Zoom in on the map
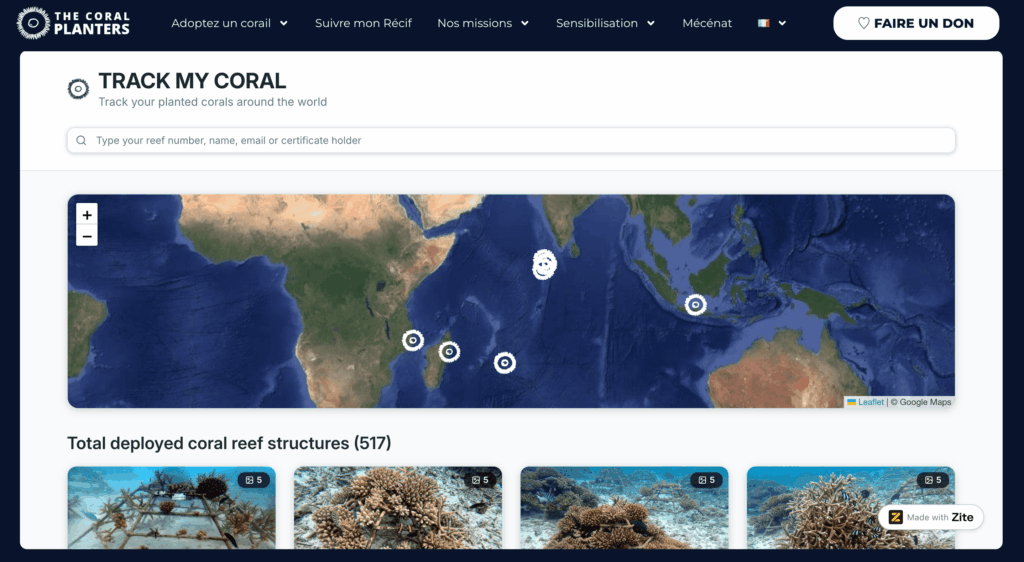The height and width of the screenshot is (562, 1024). pos(87,215)
